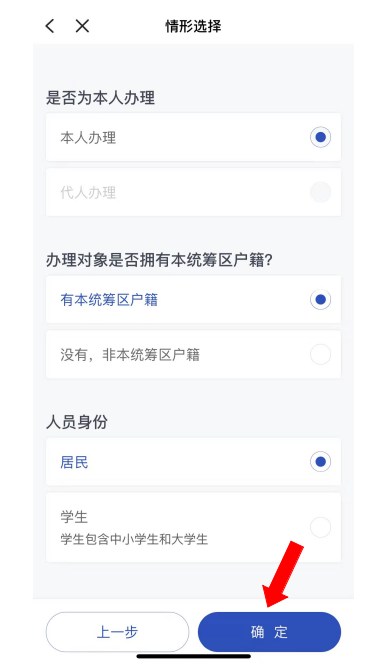
Task: Click the 学生包含中小学生和大学生 description text
Action: (134, 539)
